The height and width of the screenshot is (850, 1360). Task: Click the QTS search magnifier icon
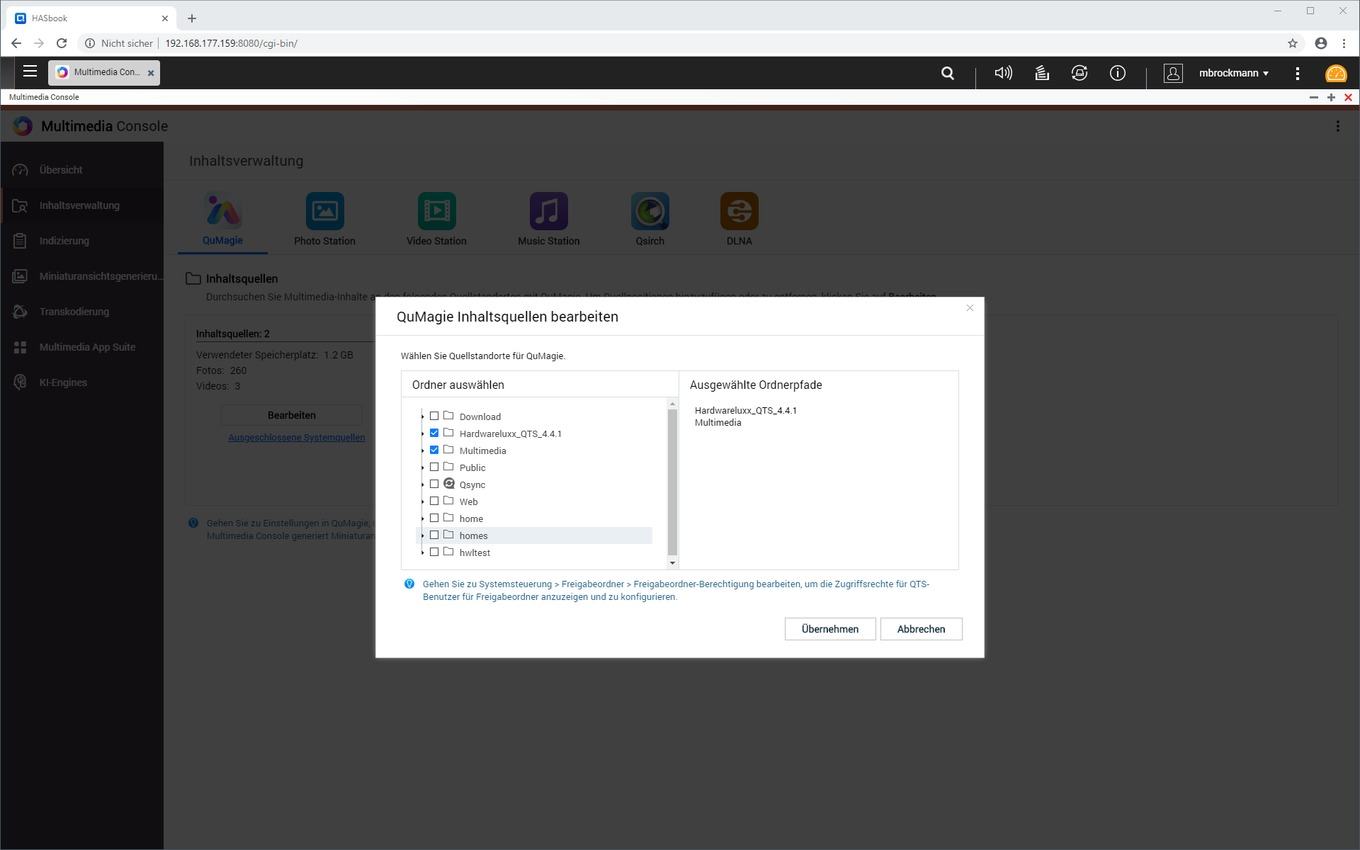947,73
